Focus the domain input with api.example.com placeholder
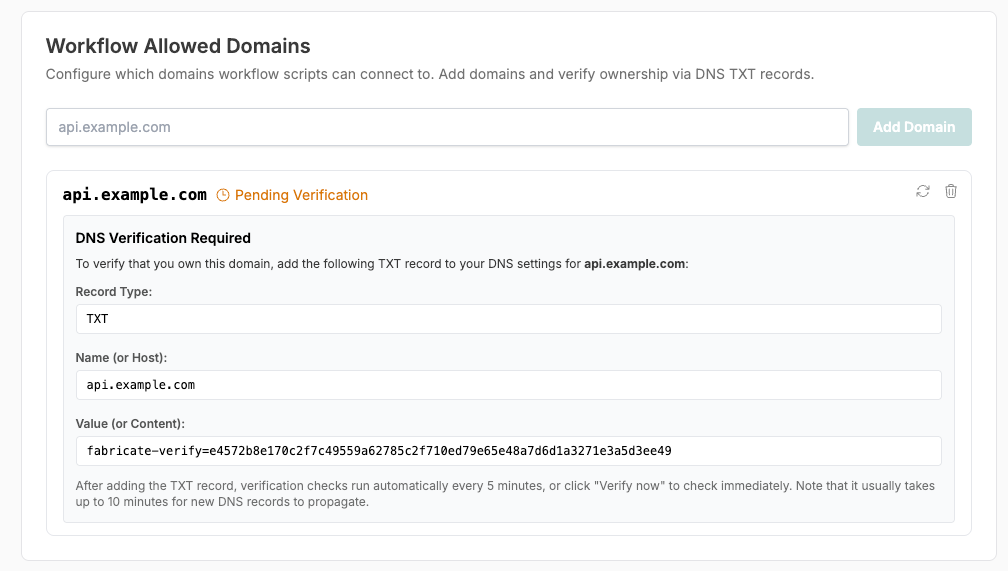Image resolution: width=1008 pixels, height=571 pixels. tap(447, 127)
